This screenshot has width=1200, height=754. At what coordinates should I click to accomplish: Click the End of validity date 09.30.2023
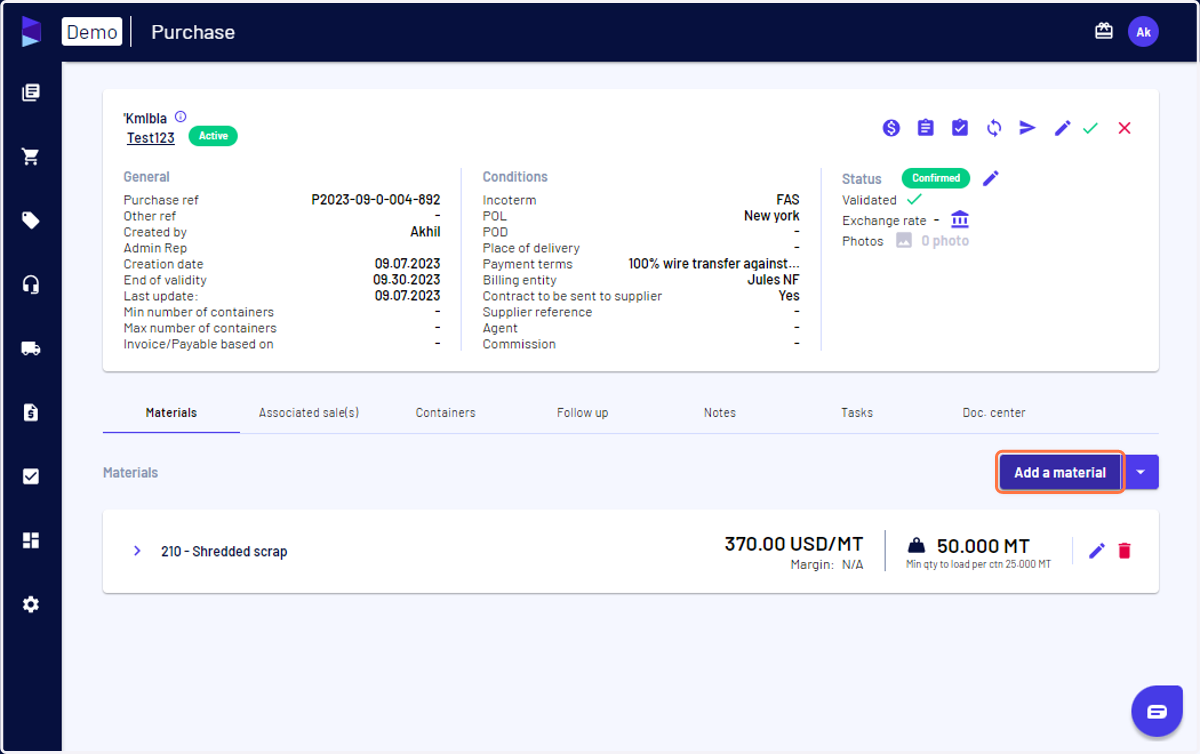coord(407,280)
